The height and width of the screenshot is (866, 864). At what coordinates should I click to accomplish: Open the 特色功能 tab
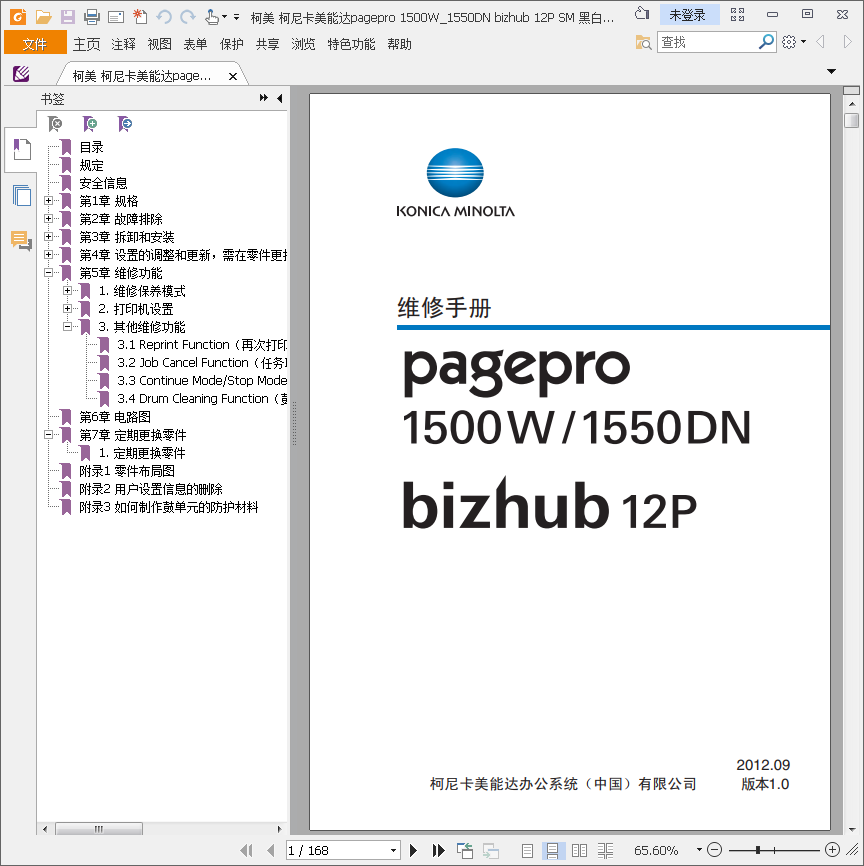tap(351, 44)
